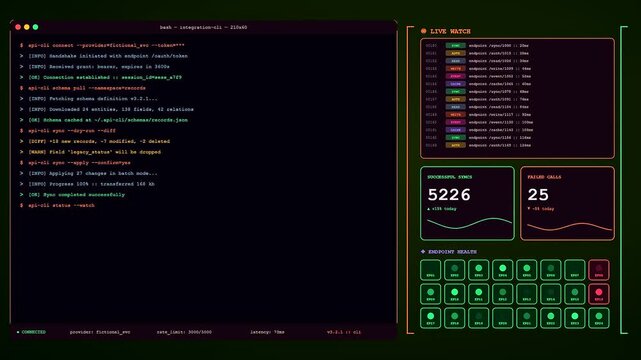Select the /sync/1156 row in Live Watch
Viewport: 641px width, 360px height.
point(517,138)
